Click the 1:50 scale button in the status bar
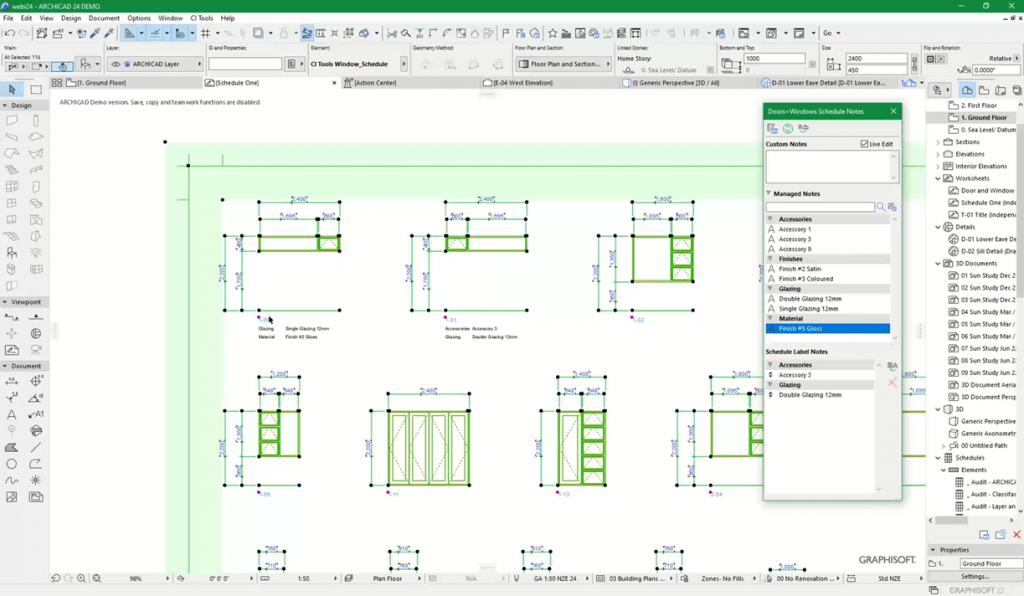1024x596 pixels. pos(303,578)
